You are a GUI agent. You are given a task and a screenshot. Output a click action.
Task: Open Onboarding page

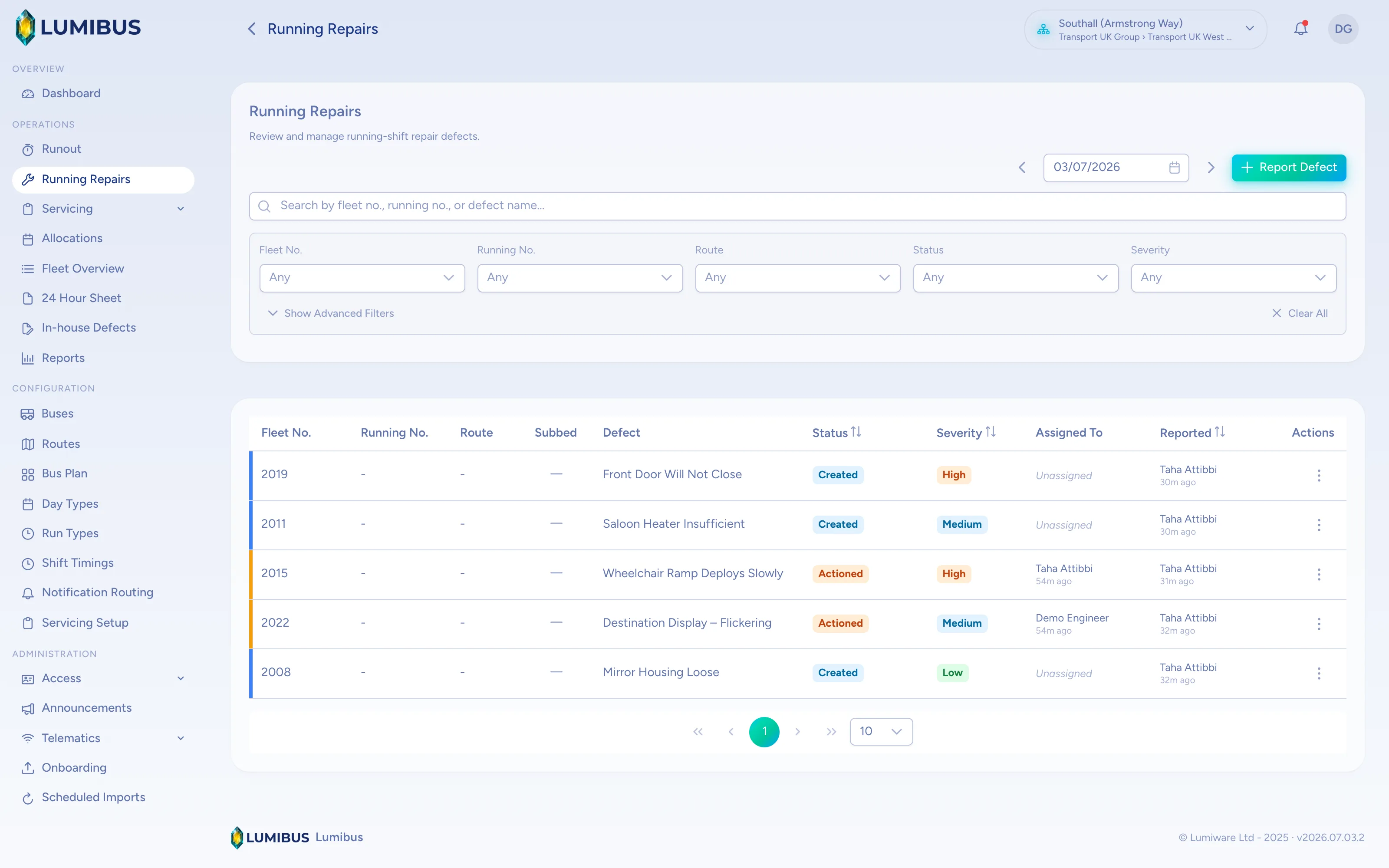[x=103, y=768]
